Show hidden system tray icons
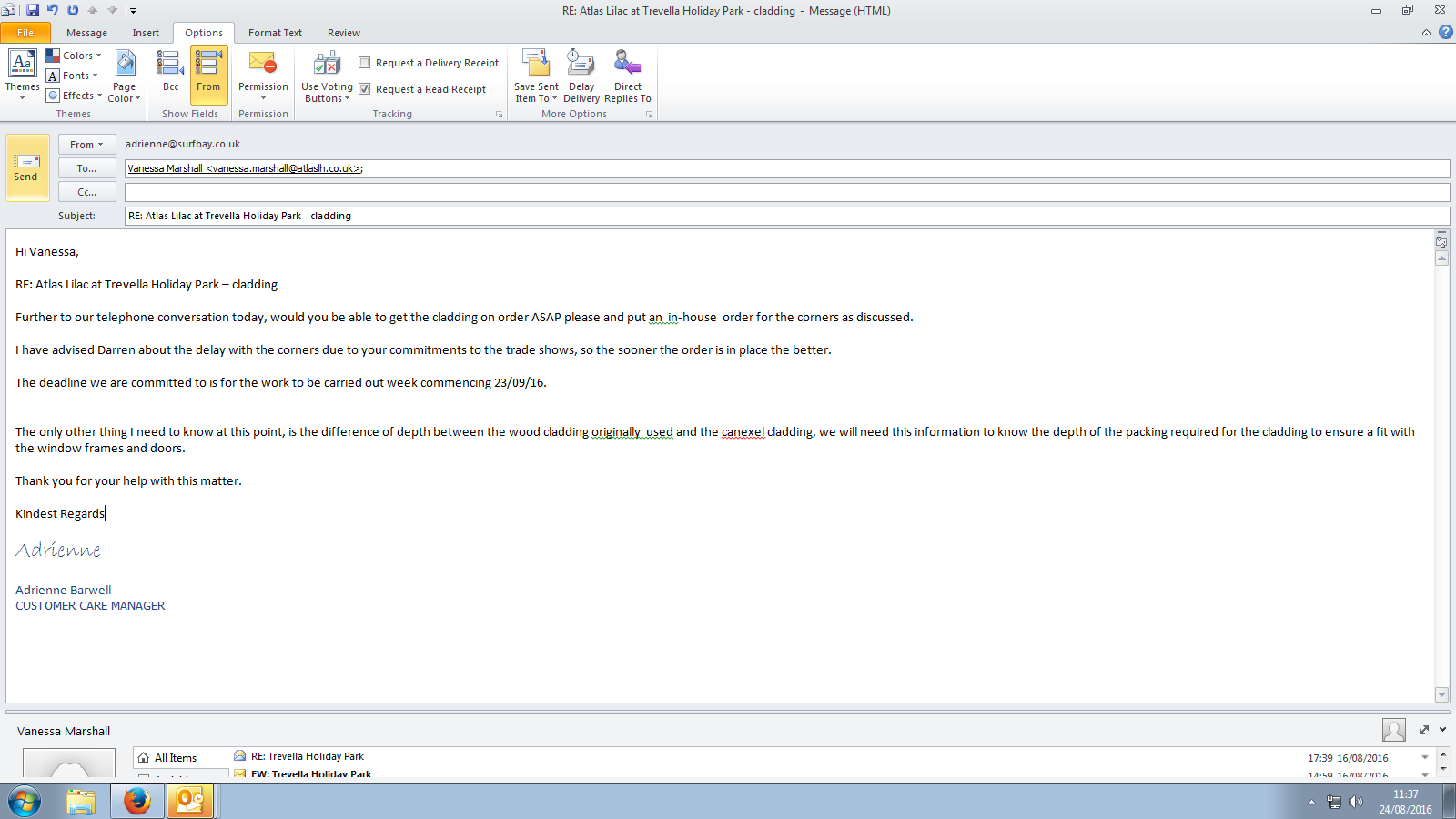The width and height of the screenshot is (1456, 819). pos(1311,802)
